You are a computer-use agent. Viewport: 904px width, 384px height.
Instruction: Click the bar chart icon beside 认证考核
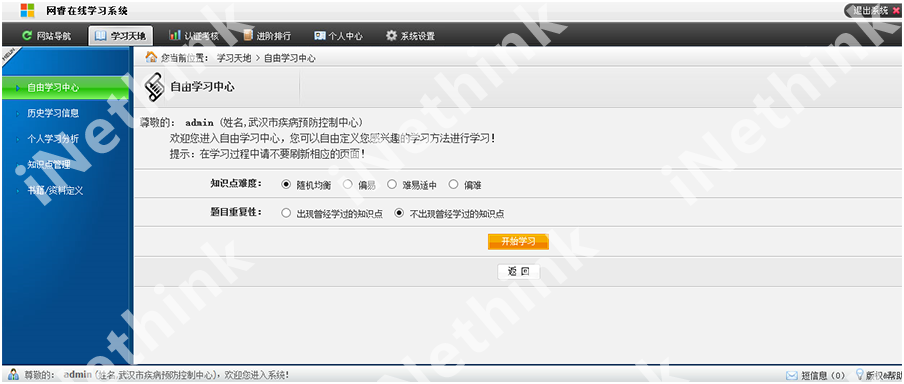pyautogui.click(x=175, y=35)
